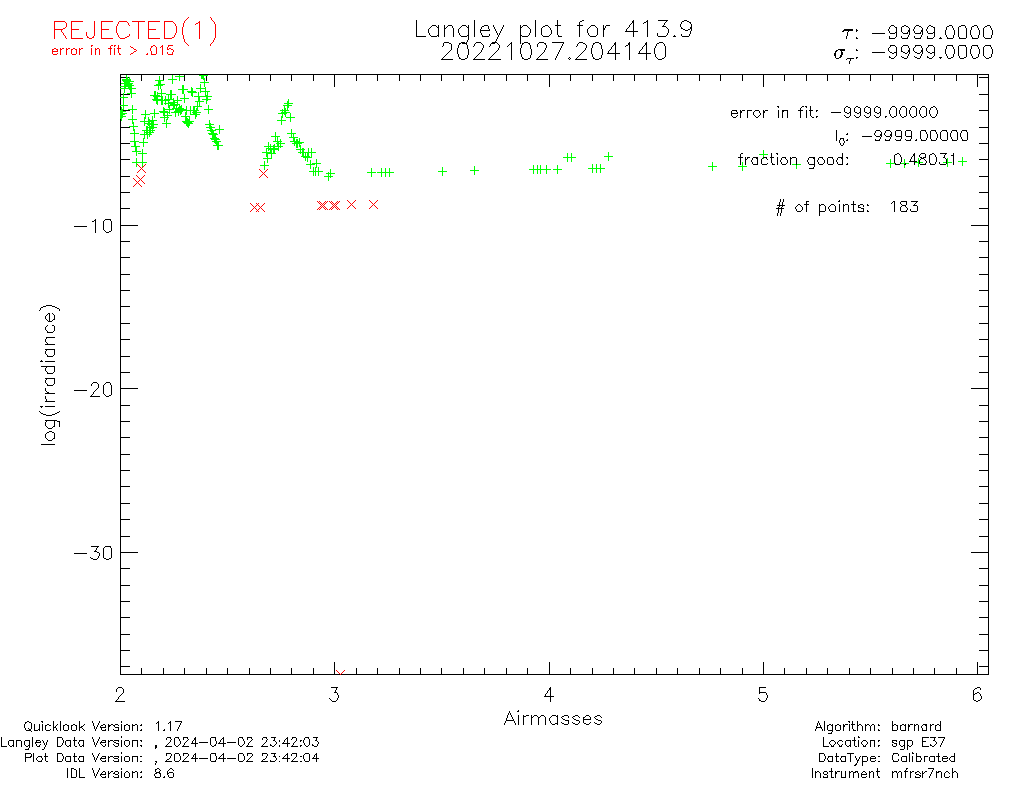This screenshot has height=786, width=1024.
Task: Click the 'IDL Version: 8.6' footer text
Action: pyautogui.click(x=120, y=773)
